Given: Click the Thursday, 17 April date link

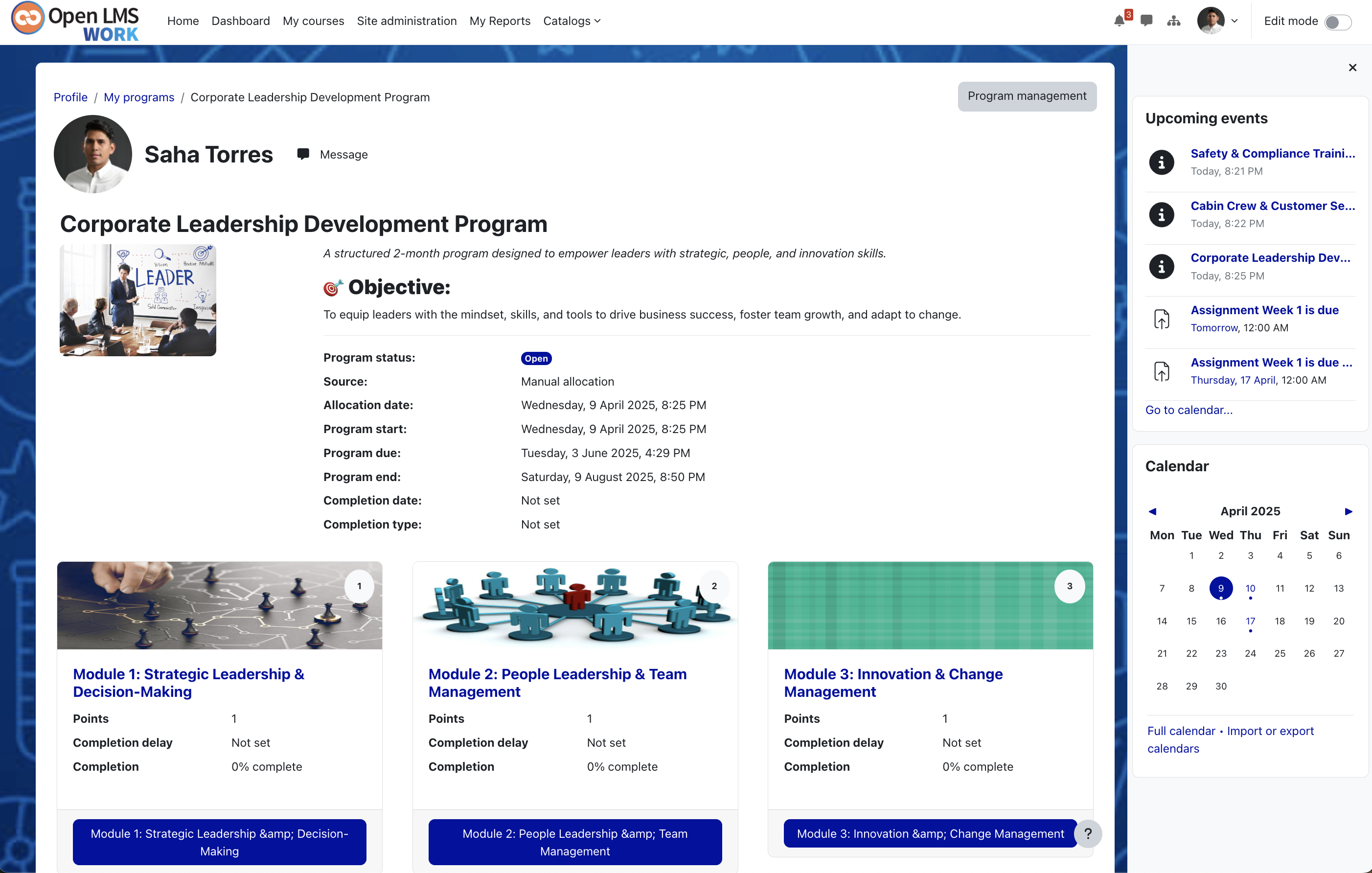Looking at the screenshot, I should click(1233, 380).
